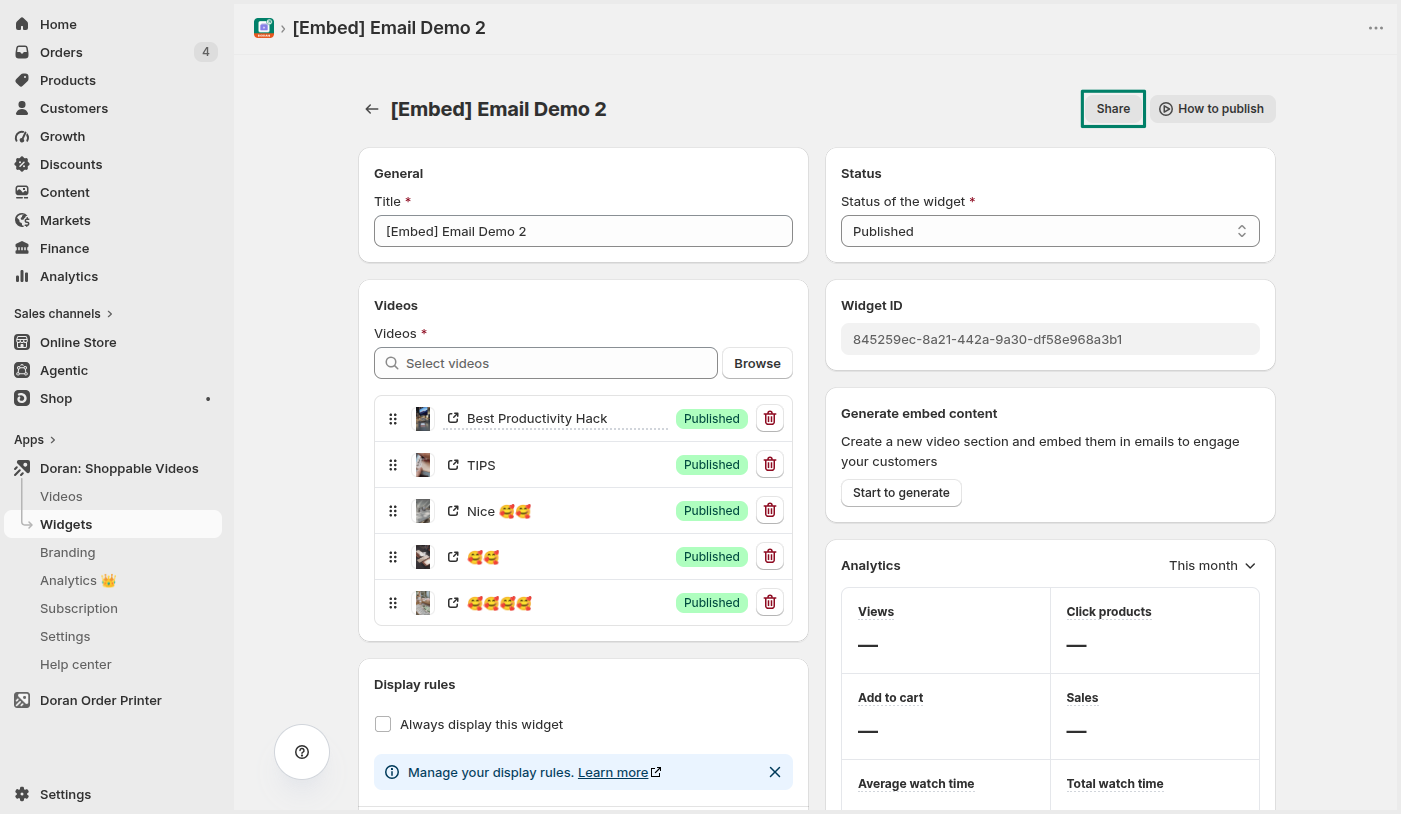
Task: Open Best Productivity Hack external link icon
Action: click(x=453, y=419)
